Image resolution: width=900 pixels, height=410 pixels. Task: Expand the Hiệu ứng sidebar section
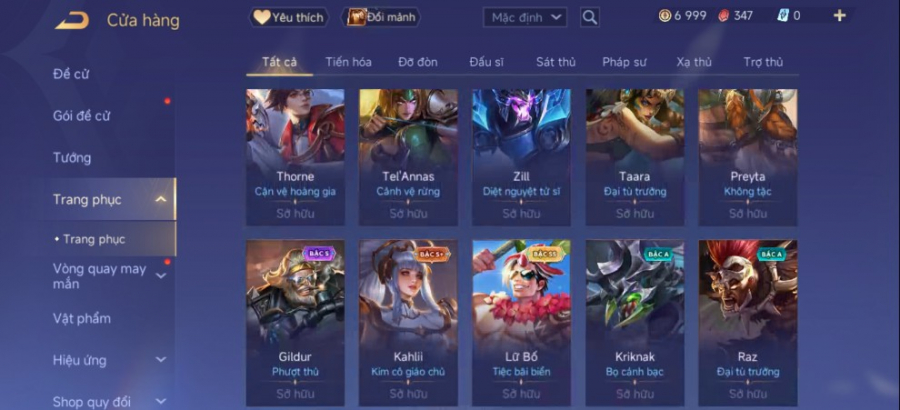click(161, 360)
